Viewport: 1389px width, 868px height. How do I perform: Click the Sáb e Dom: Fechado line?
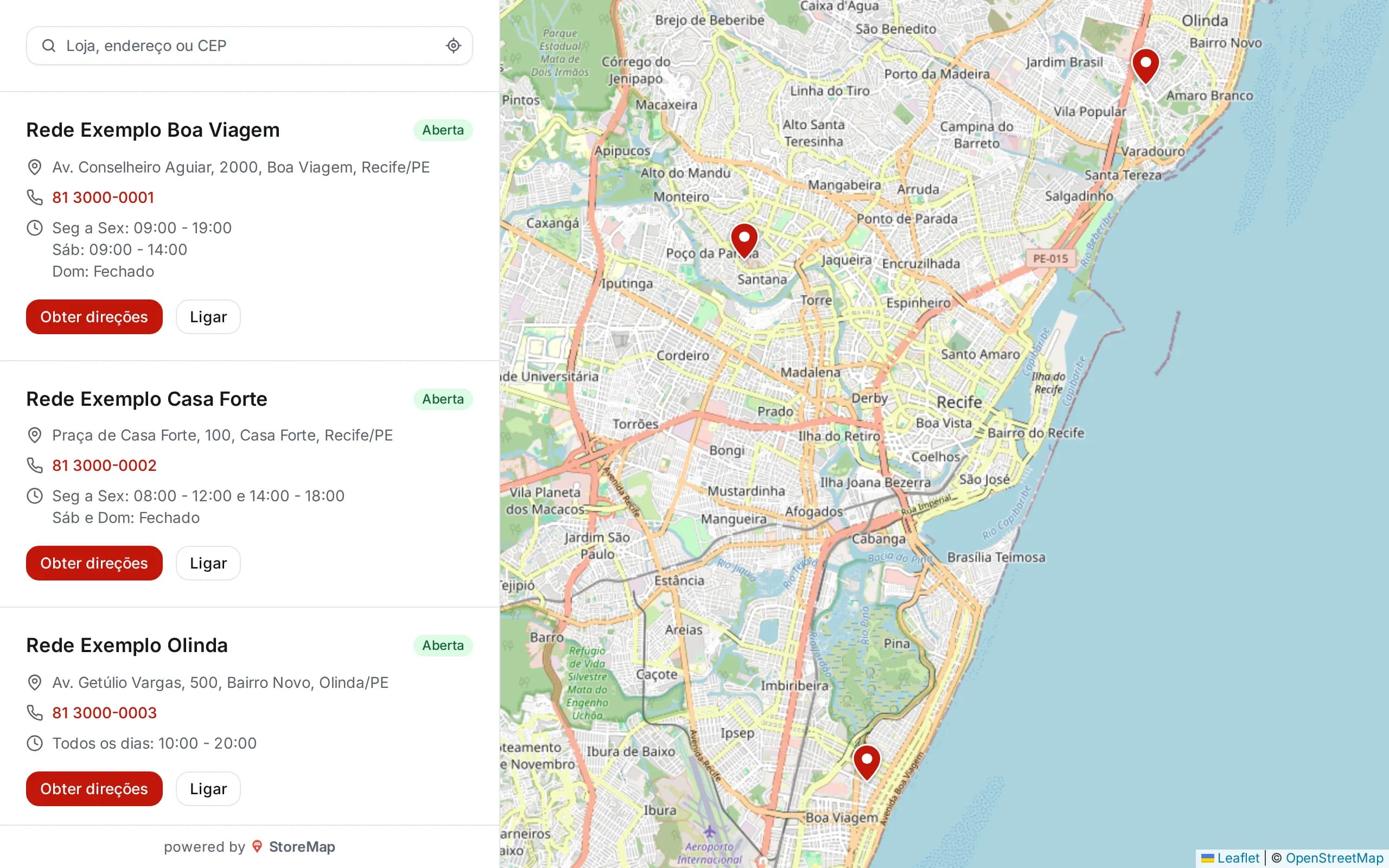126,518
